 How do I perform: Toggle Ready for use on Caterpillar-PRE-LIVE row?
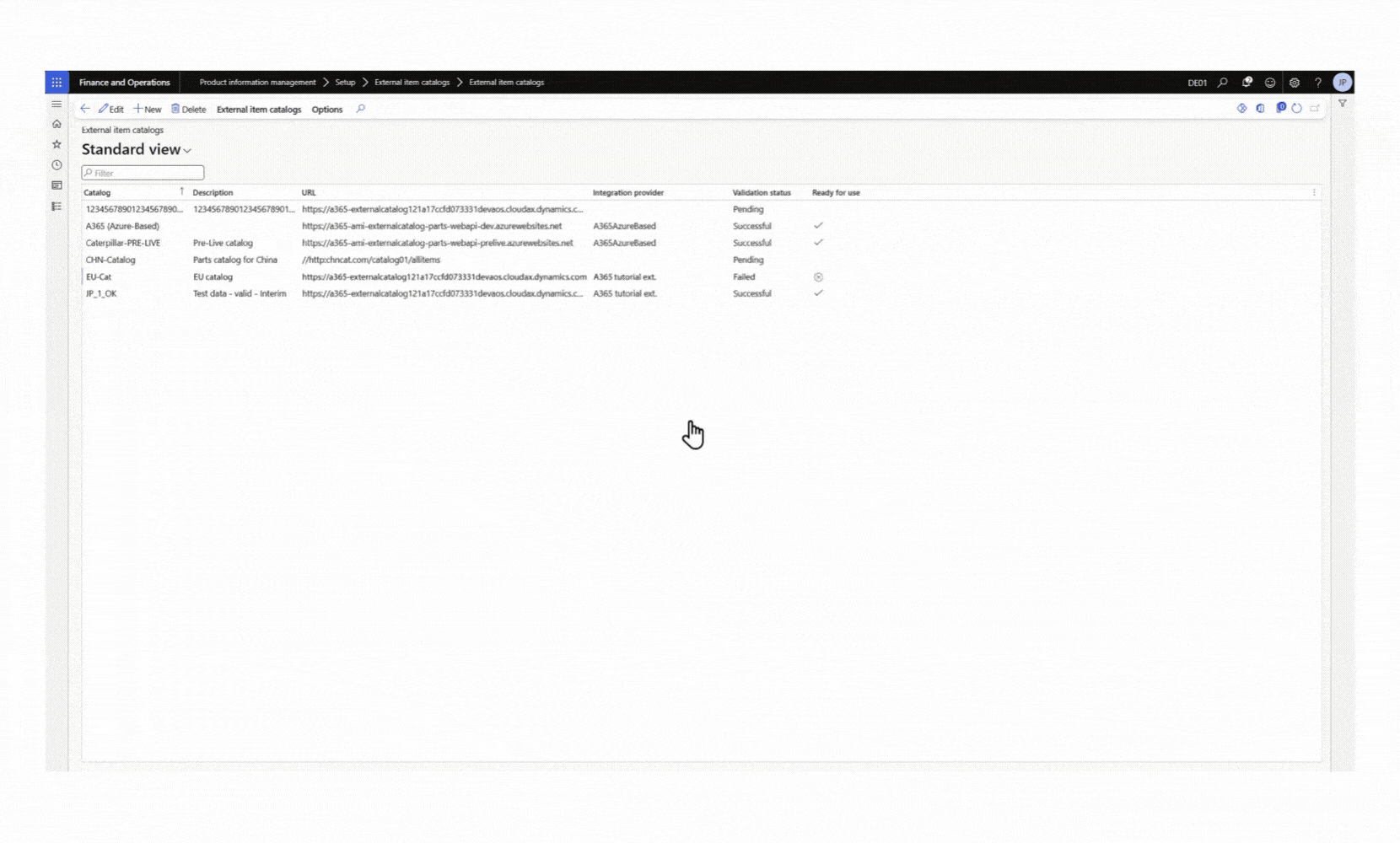(818, 243)
